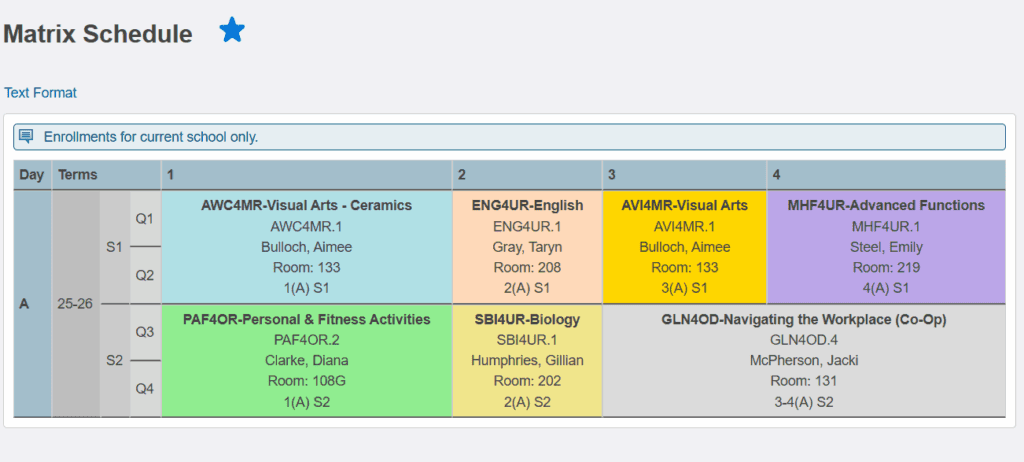Click the 1(A) S1 schedule text
This screenshot has height=462, width=1024.
pos(306,288)
